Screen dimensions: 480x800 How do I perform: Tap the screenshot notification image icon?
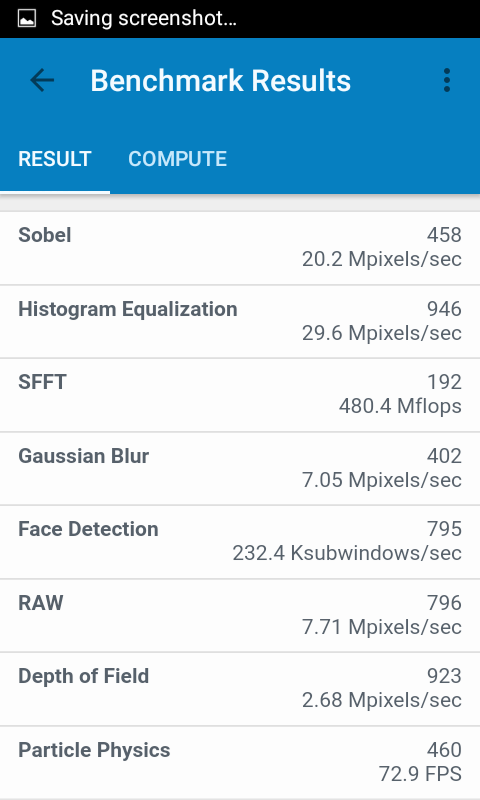27,19
